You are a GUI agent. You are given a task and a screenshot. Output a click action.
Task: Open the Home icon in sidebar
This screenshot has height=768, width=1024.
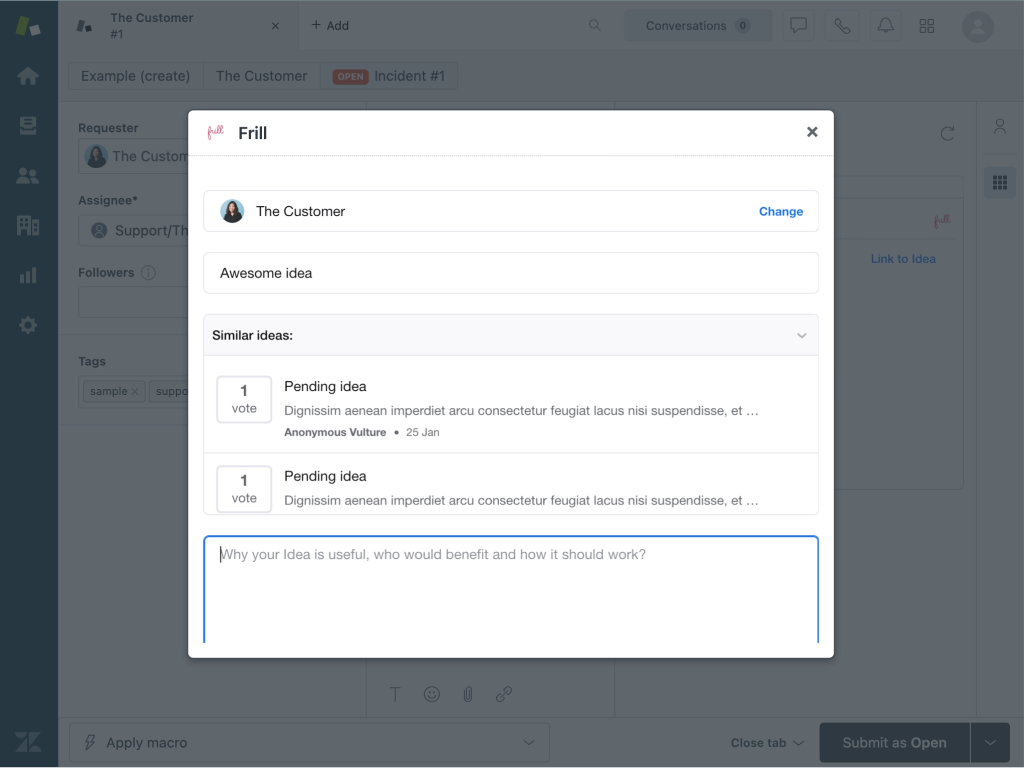click(28, 76)
